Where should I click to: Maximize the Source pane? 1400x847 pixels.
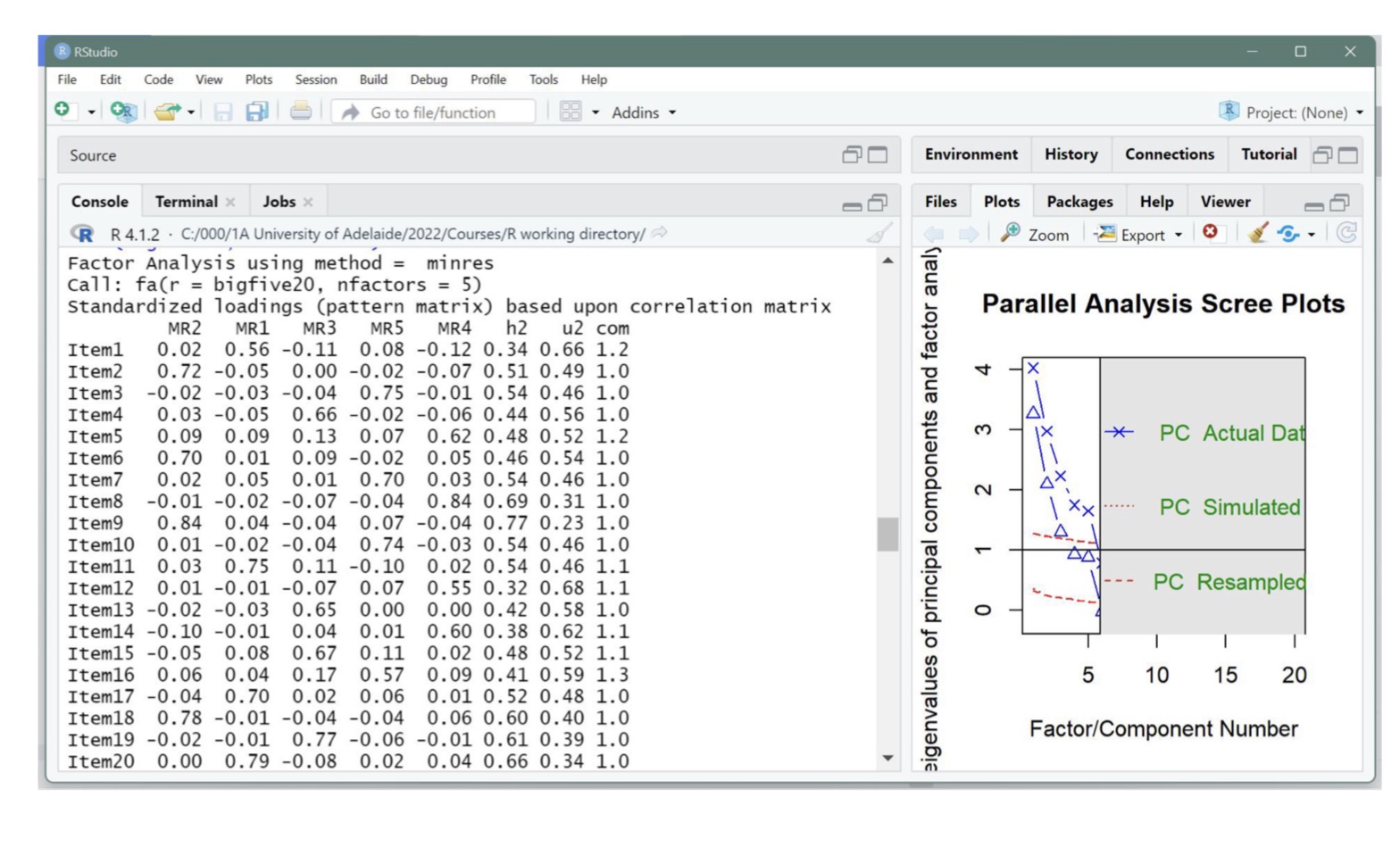coord(879,155)
